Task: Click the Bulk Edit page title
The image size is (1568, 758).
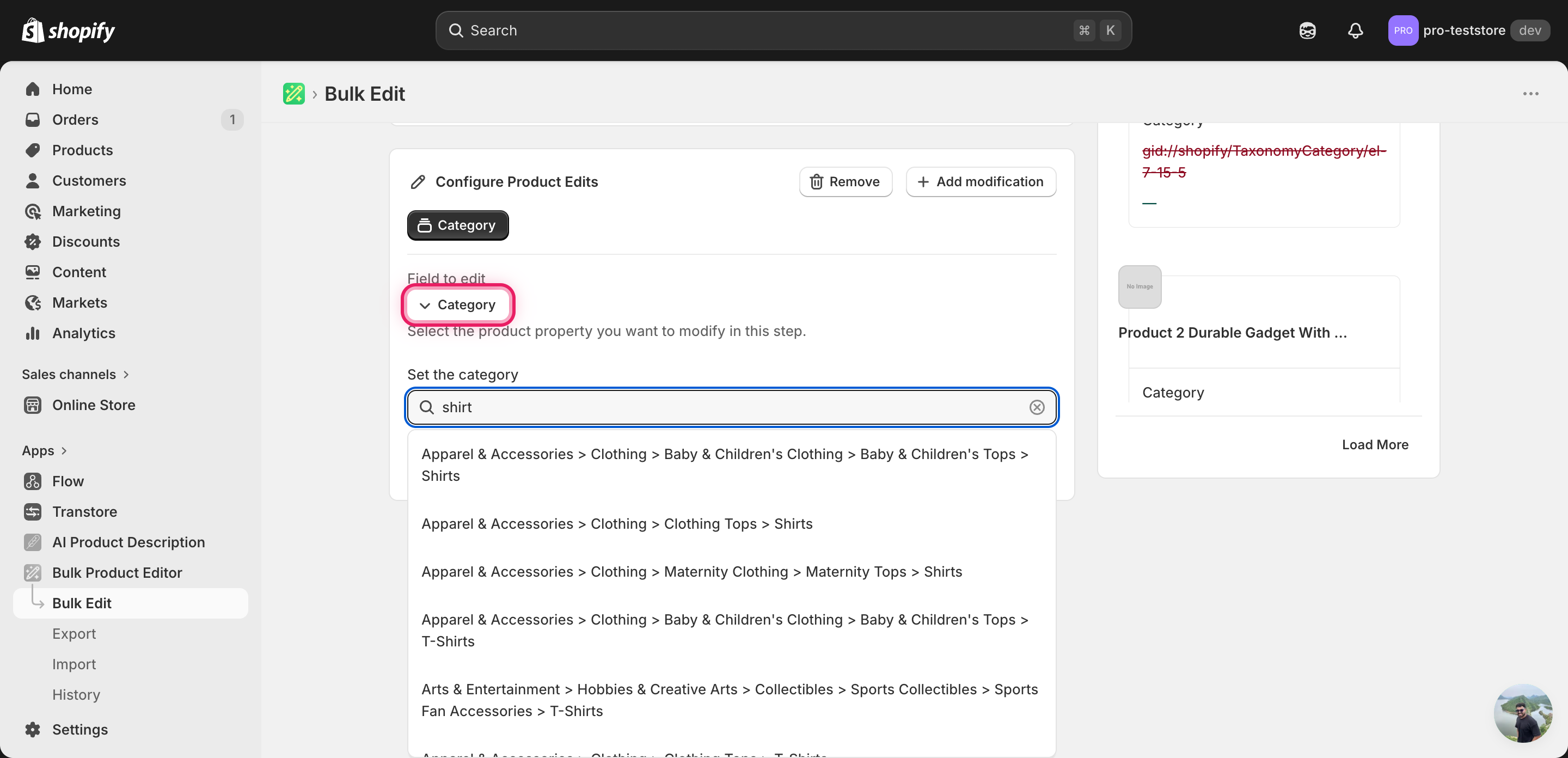Action: [x=364, y=94]
